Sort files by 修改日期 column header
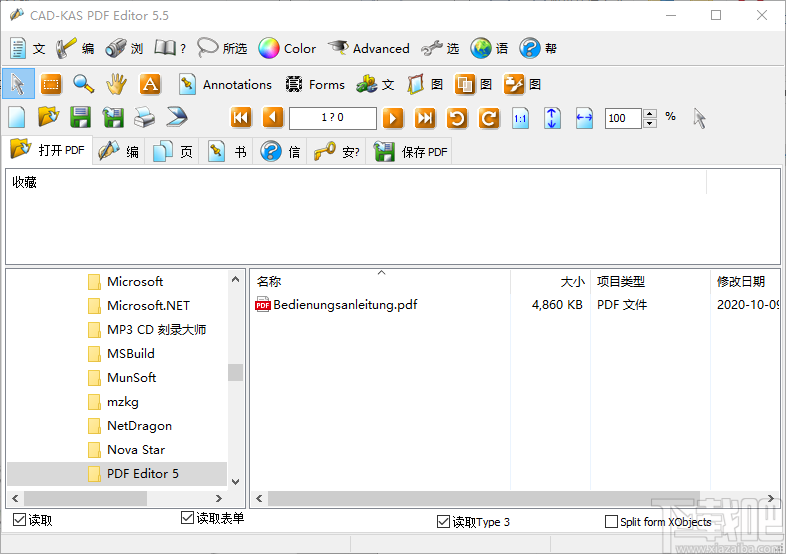Viewport: 786px width, 554px height. tap(745, 281)
